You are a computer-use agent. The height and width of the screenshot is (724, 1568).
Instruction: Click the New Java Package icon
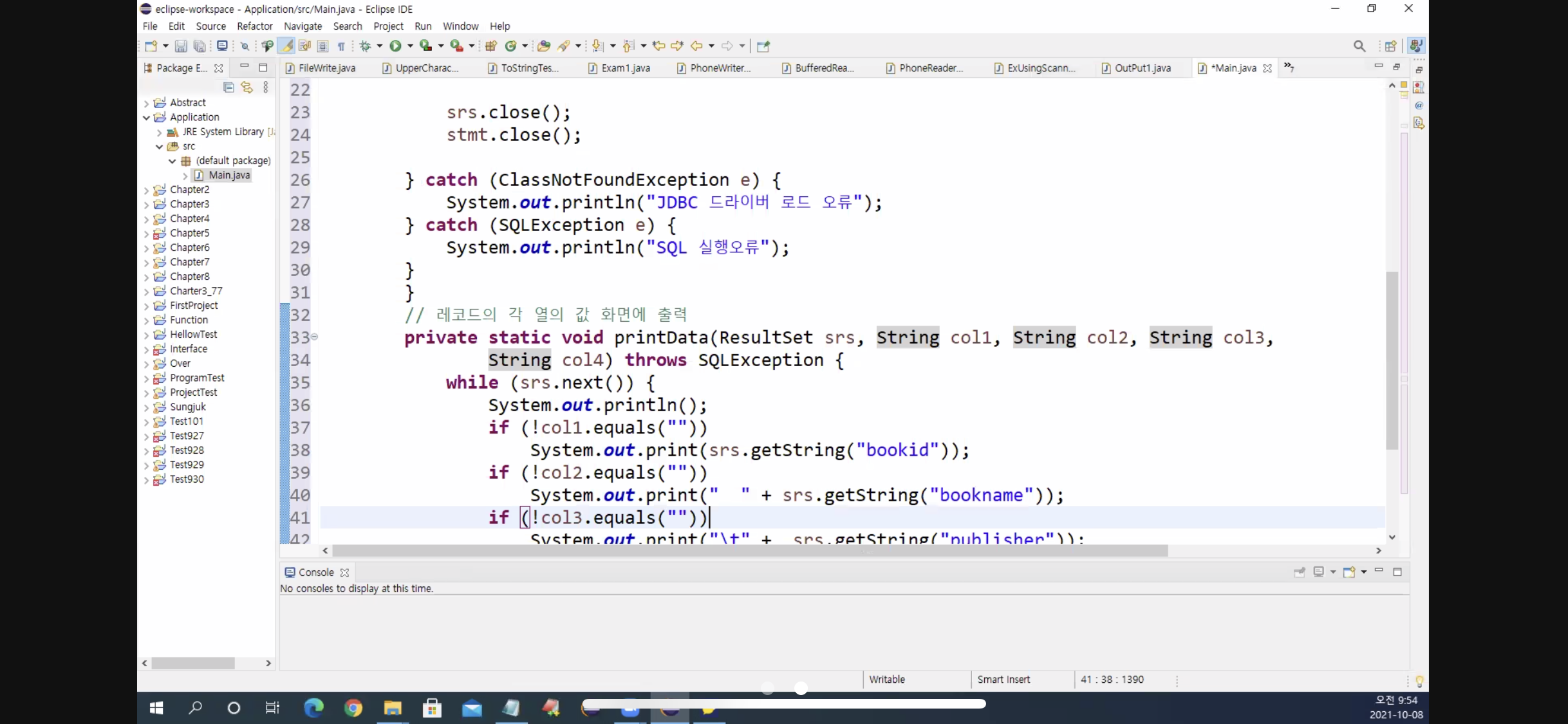491,46
